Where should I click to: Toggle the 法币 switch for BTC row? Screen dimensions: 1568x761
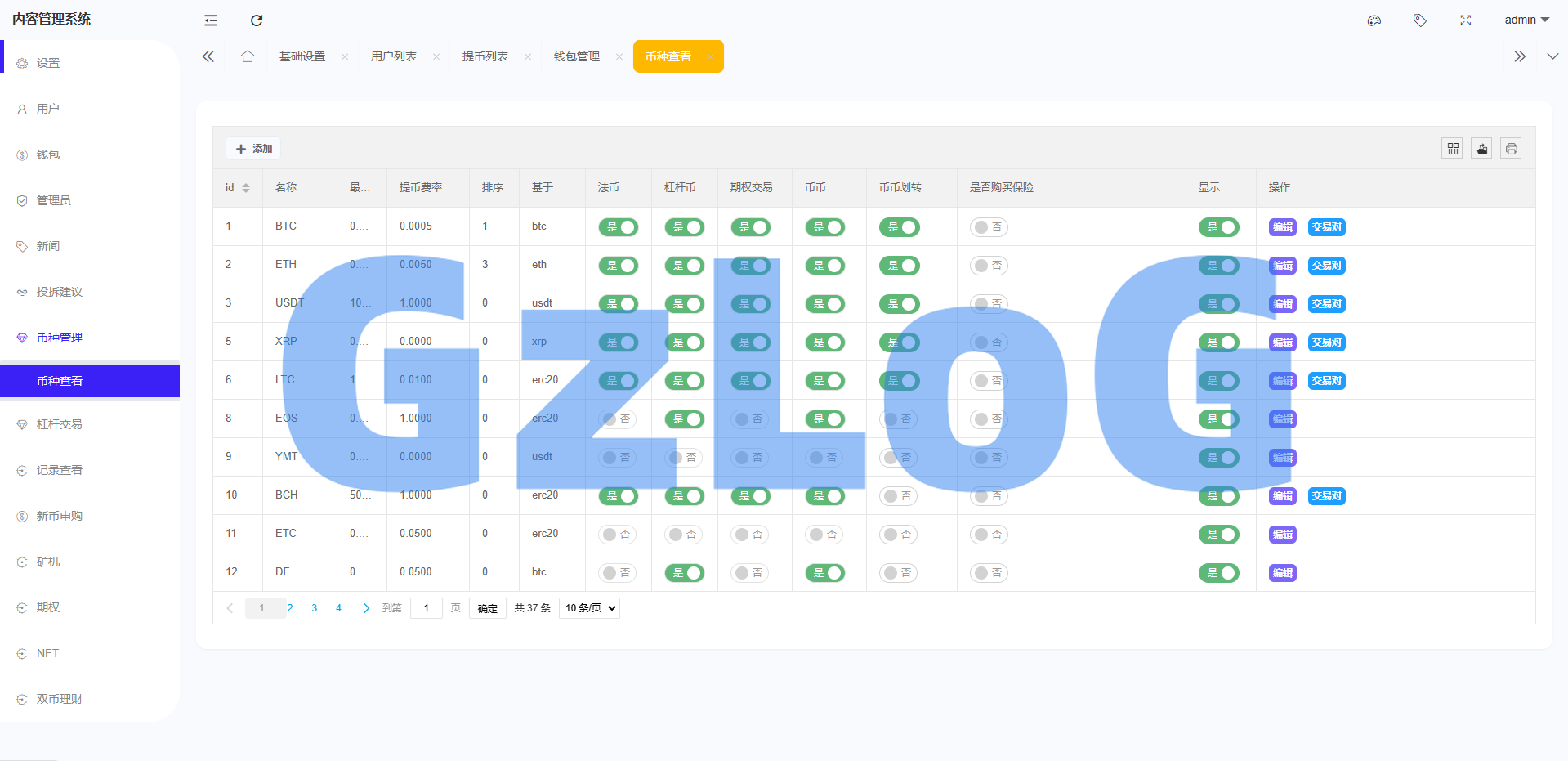point(619,227)
